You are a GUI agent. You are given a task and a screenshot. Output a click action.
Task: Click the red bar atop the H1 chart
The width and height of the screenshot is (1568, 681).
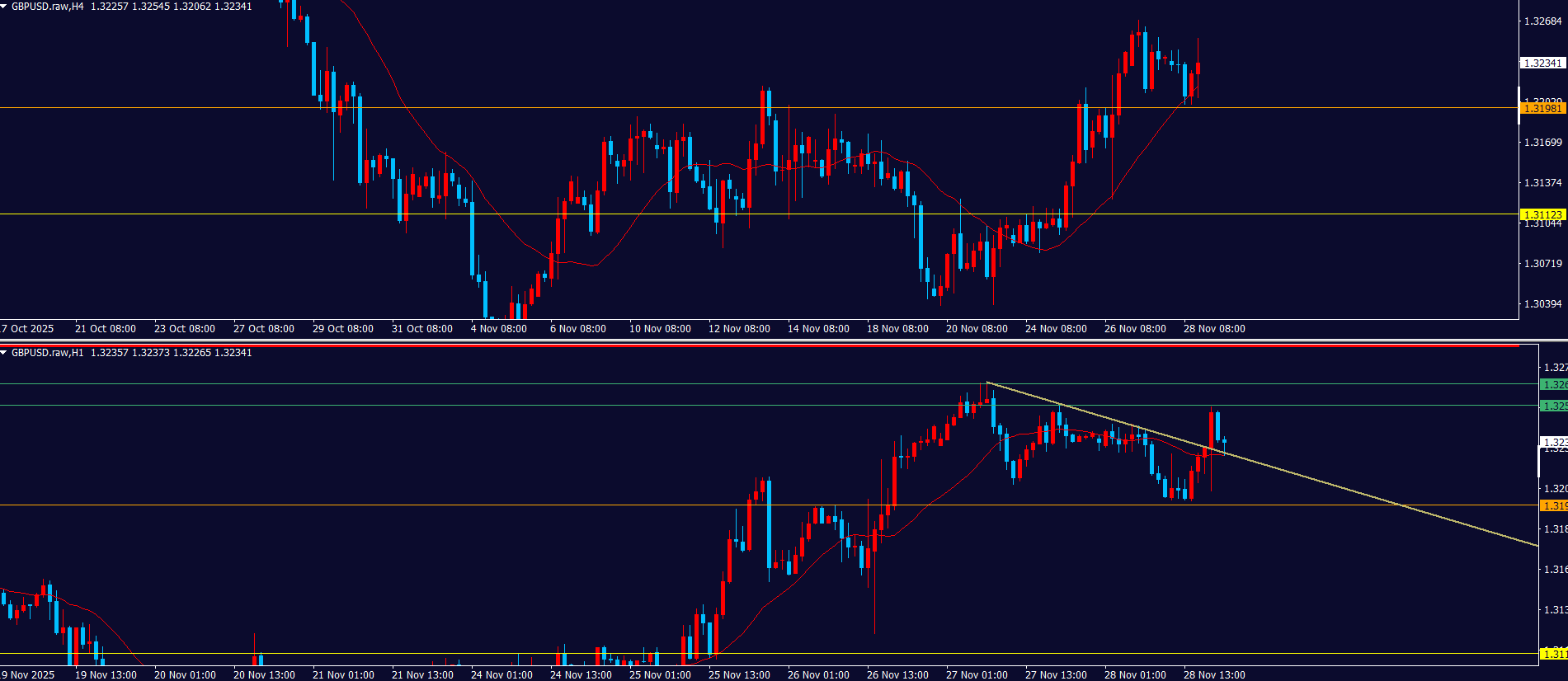point(759,346)
